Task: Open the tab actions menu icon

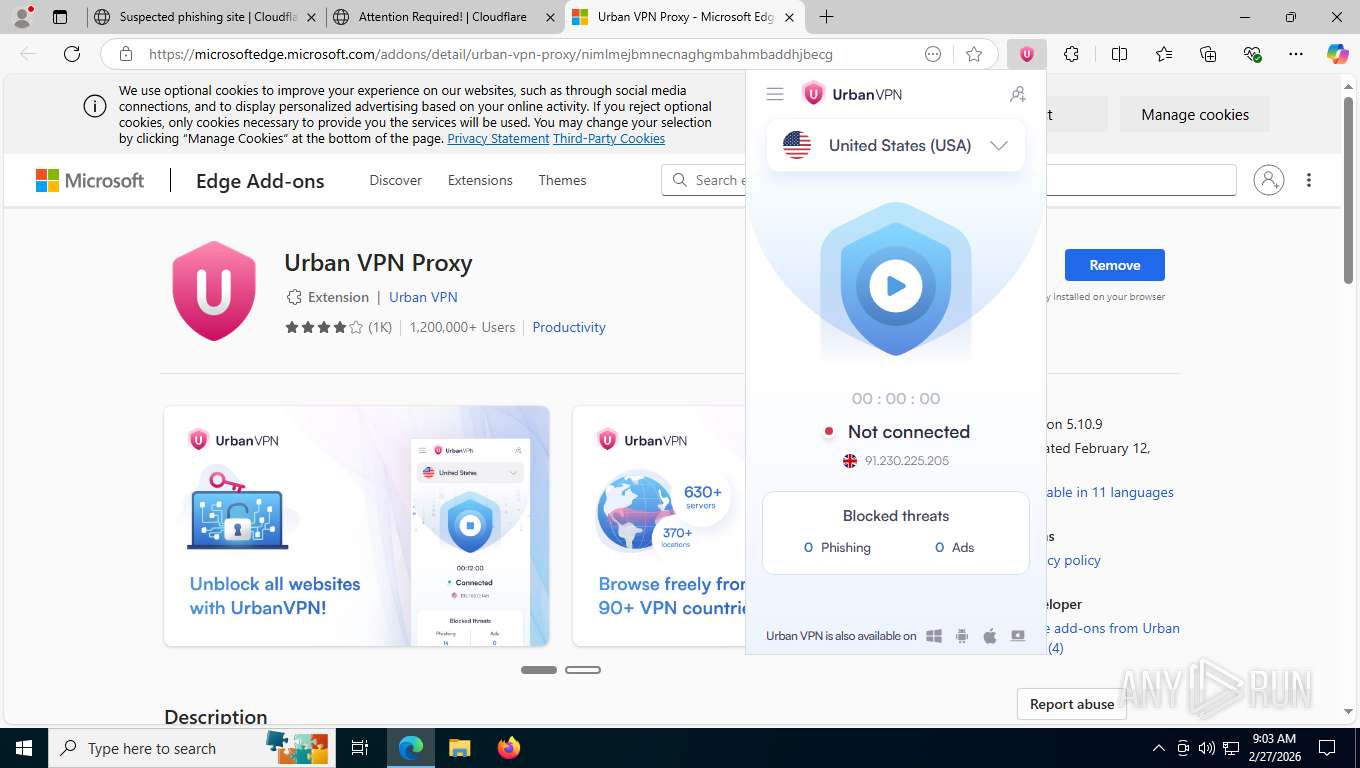Action: click(x=60, y=17)
